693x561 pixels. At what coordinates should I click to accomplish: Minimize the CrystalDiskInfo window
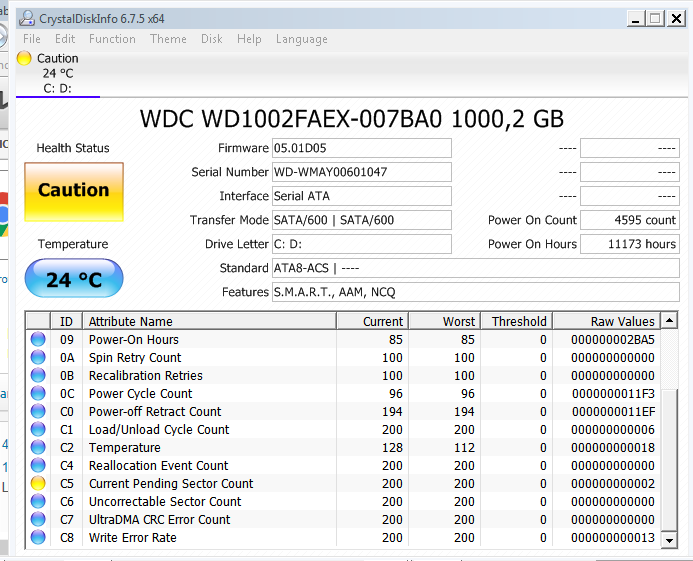coord(636,19)
